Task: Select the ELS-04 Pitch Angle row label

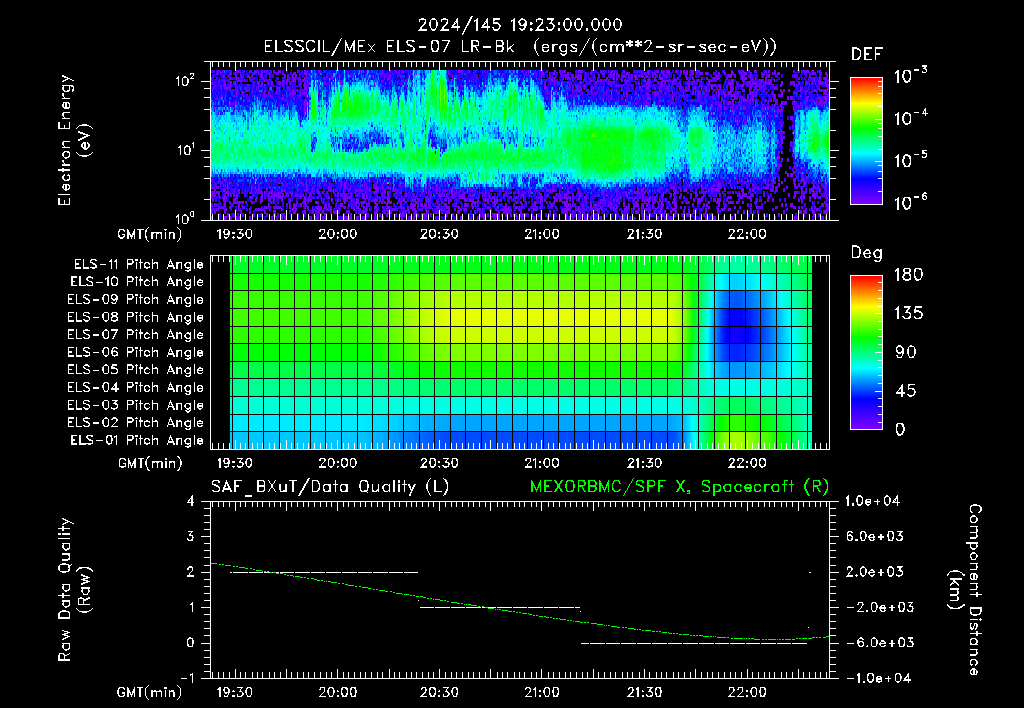Action: 135,387
